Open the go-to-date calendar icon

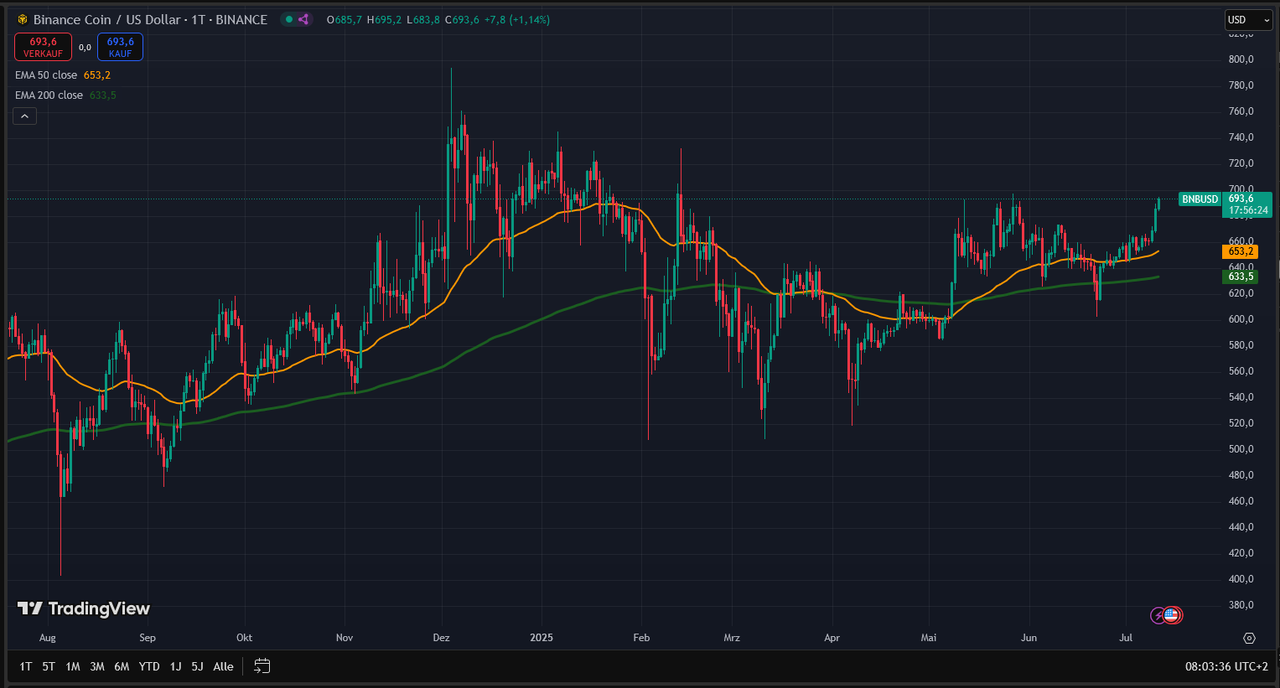[x=262, y=666]
